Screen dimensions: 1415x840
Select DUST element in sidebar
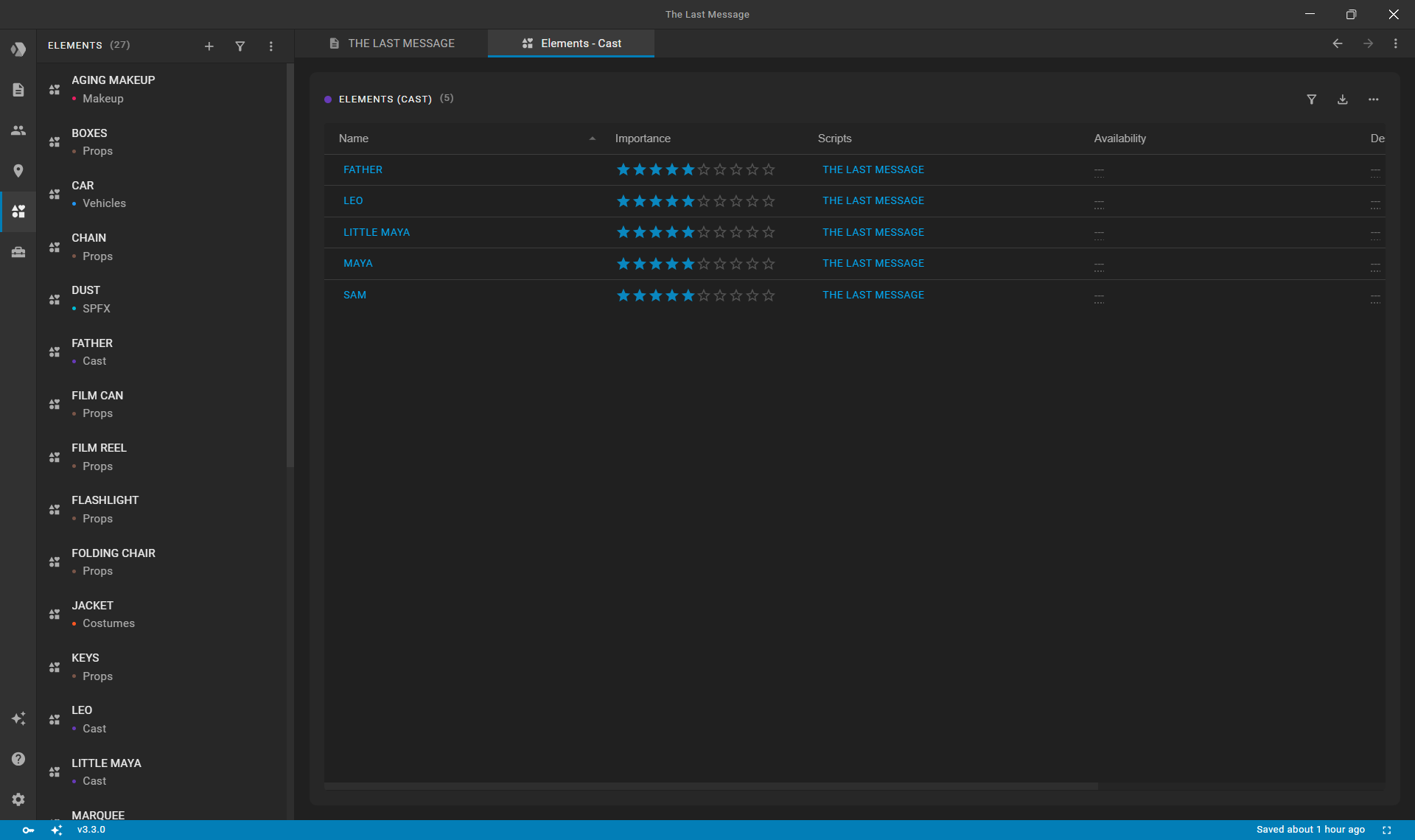click(x=161, y=300)
